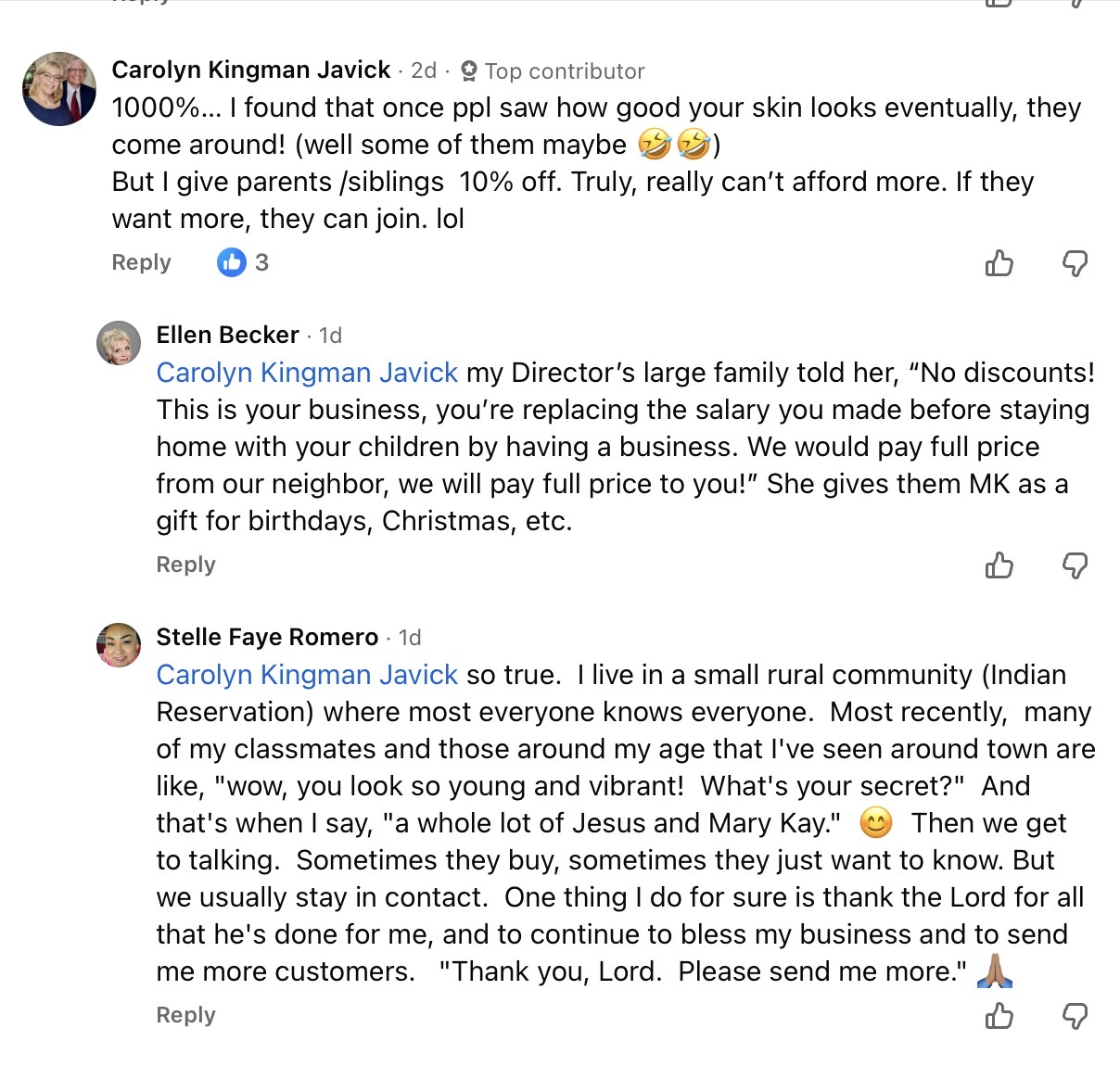Like Carolyn Kingman Javick's comment
Image resolution: width=1120 pixels, height=1066 pixels.
click(x=999, y=264)
